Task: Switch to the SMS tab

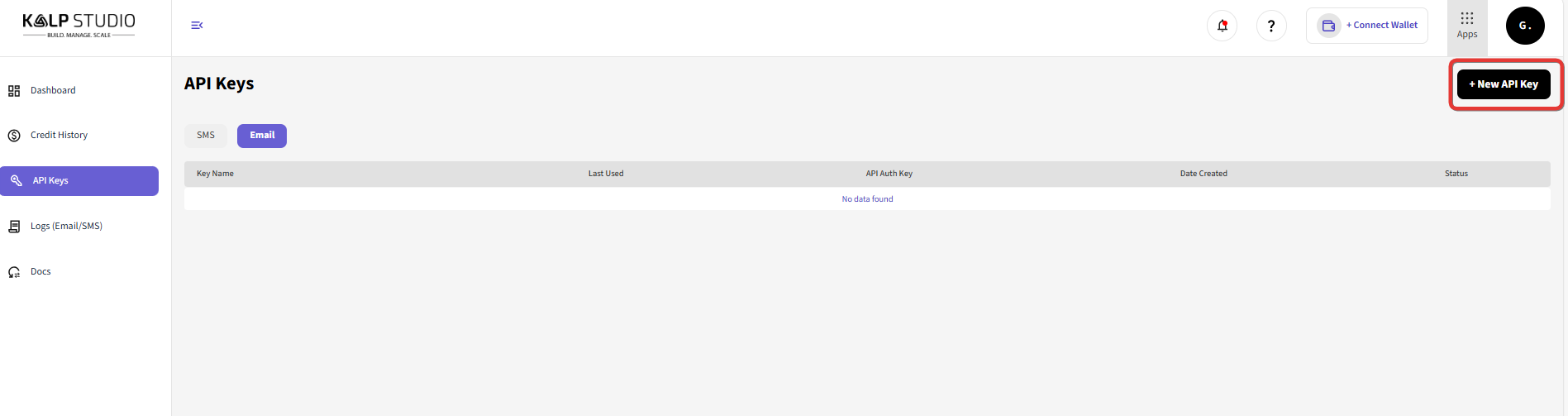Action: (206, 136)
